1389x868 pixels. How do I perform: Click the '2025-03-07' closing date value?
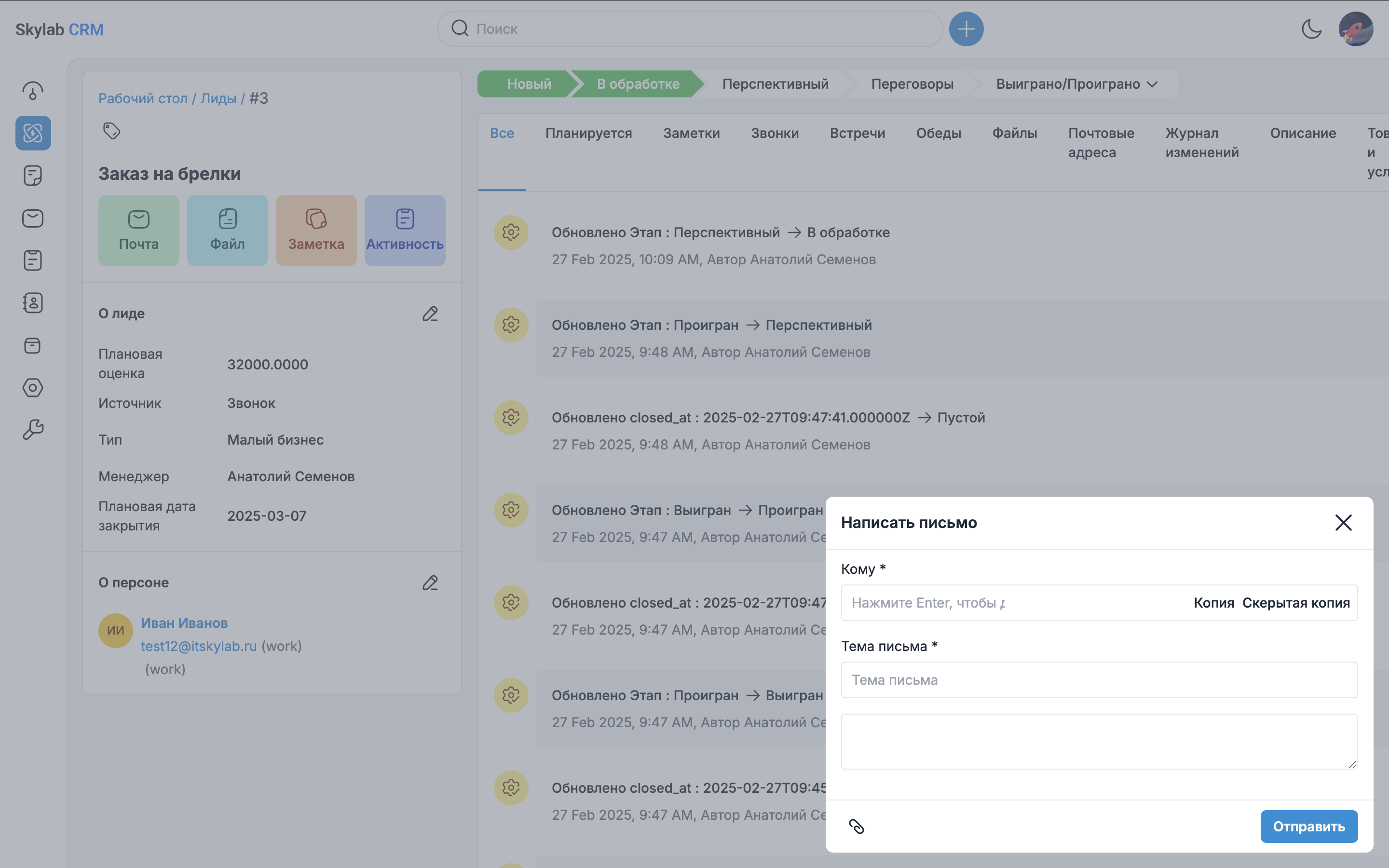267,516
